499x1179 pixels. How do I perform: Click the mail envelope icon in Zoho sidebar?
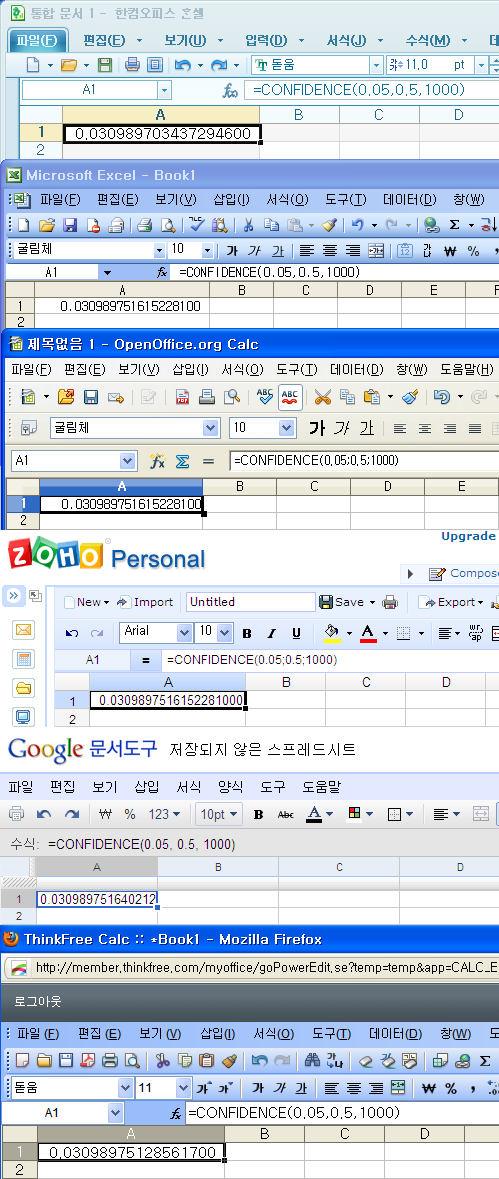23,629
